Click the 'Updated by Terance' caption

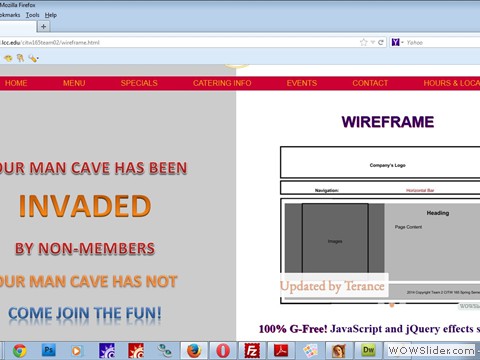332,286
